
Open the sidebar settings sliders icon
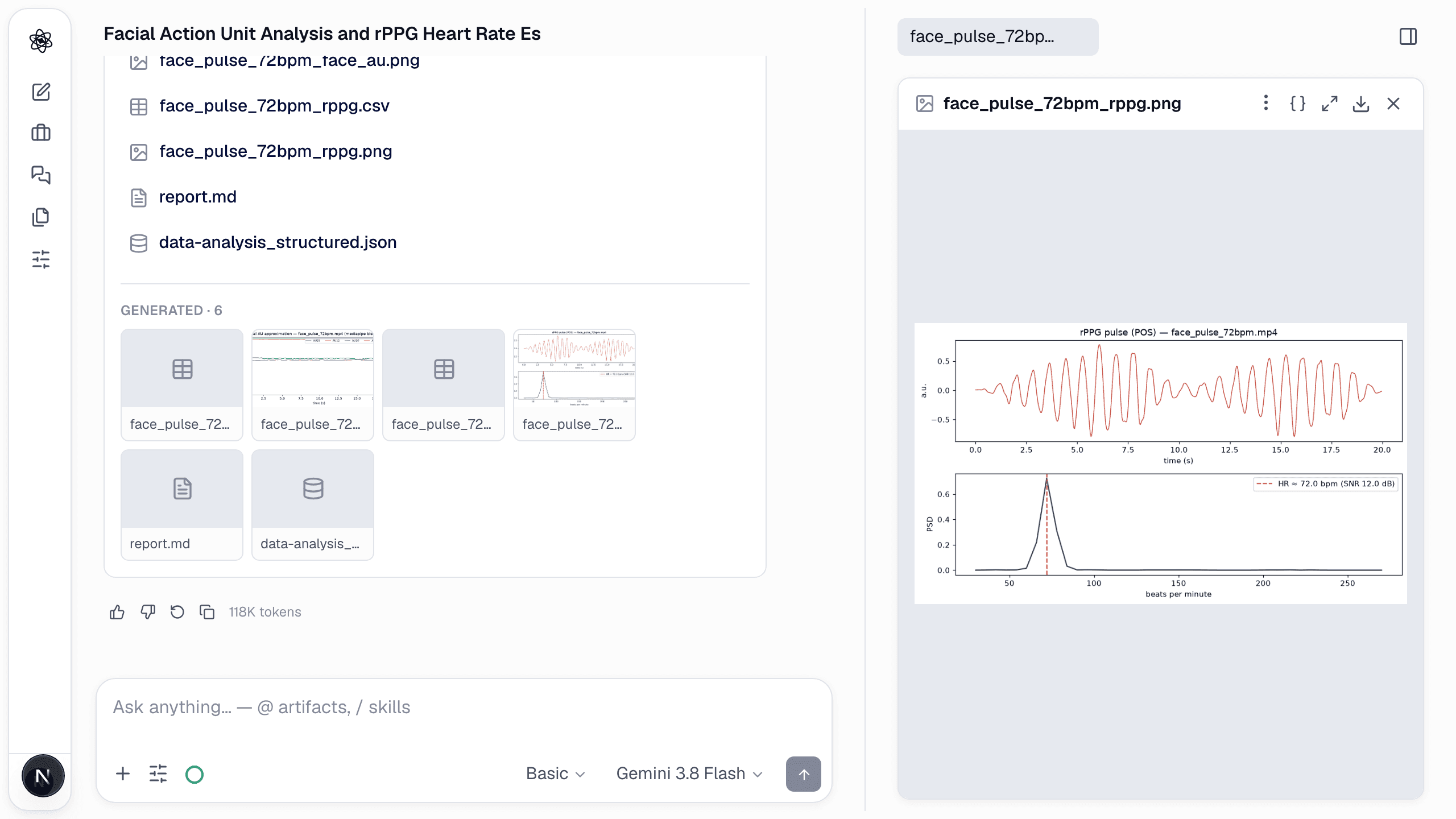click(x=41, y=259)
